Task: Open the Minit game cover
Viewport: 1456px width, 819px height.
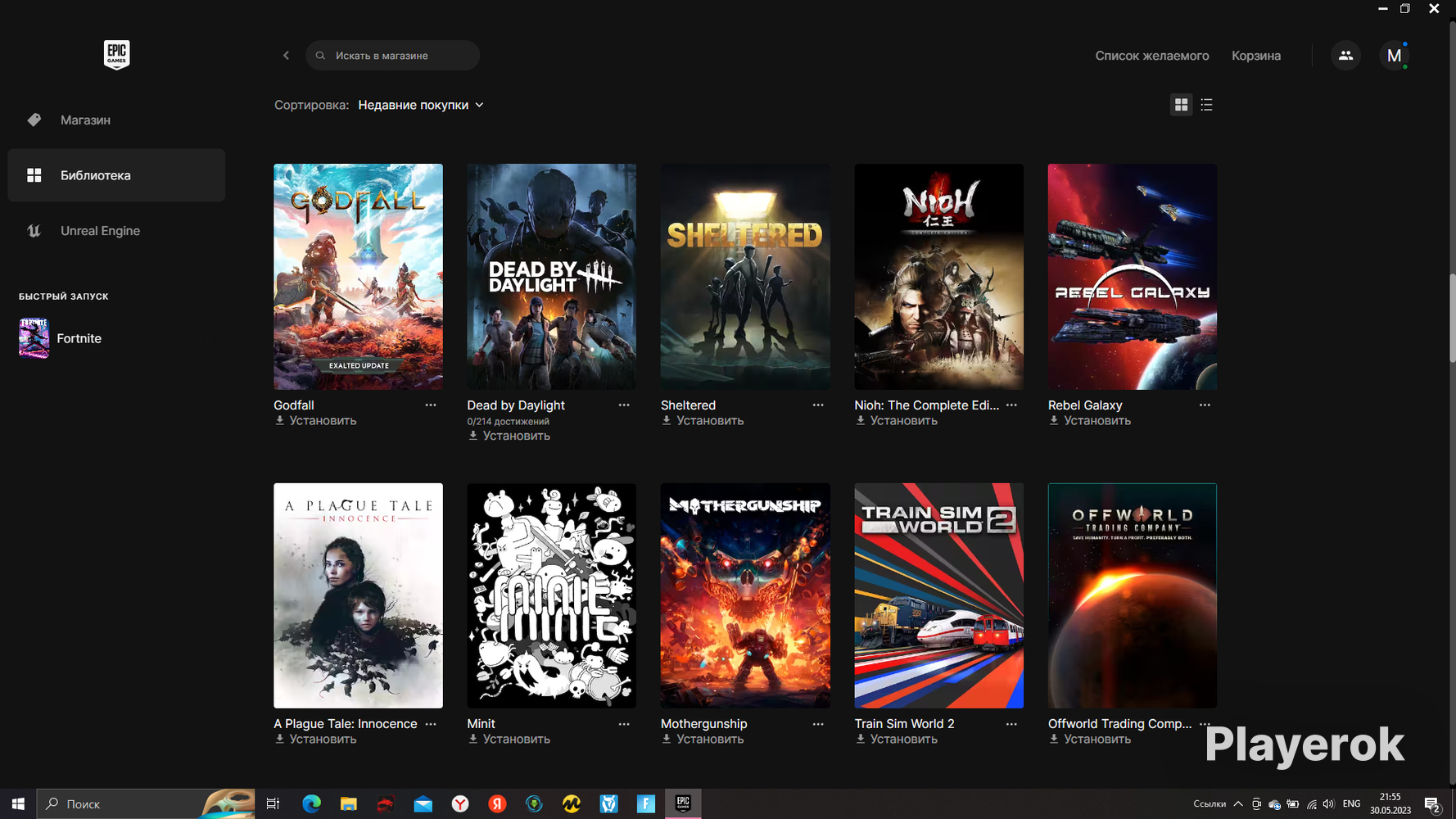Action: click(x=551, y=595)
